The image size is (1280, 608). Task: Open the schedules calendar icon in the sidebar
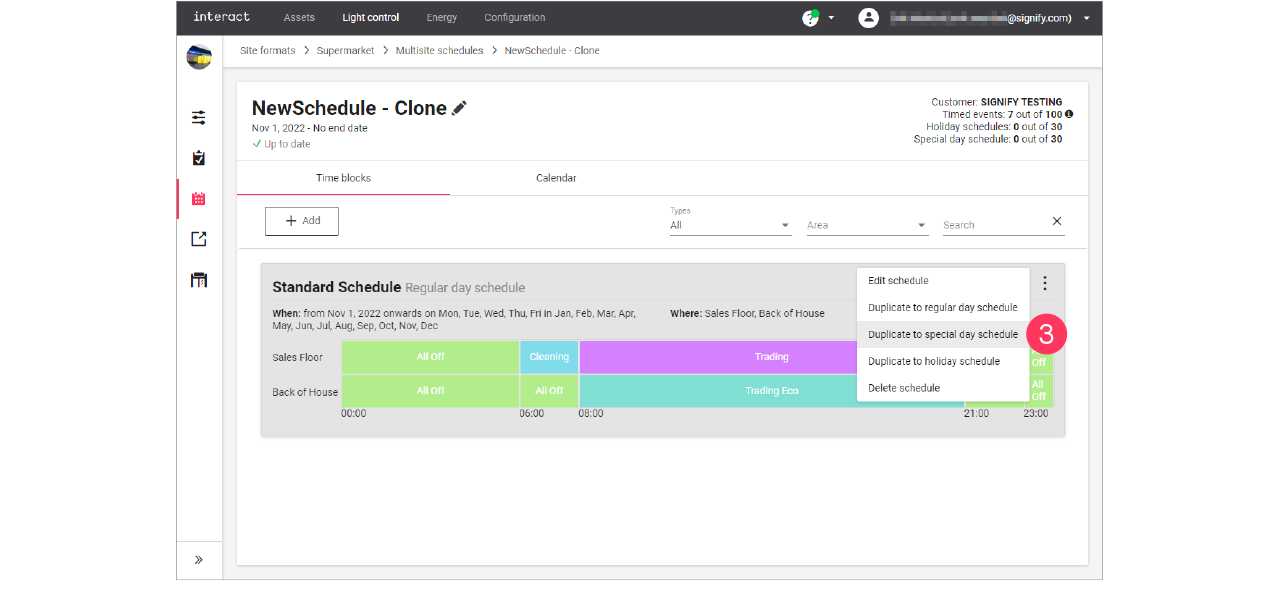[x=198, y=198]
